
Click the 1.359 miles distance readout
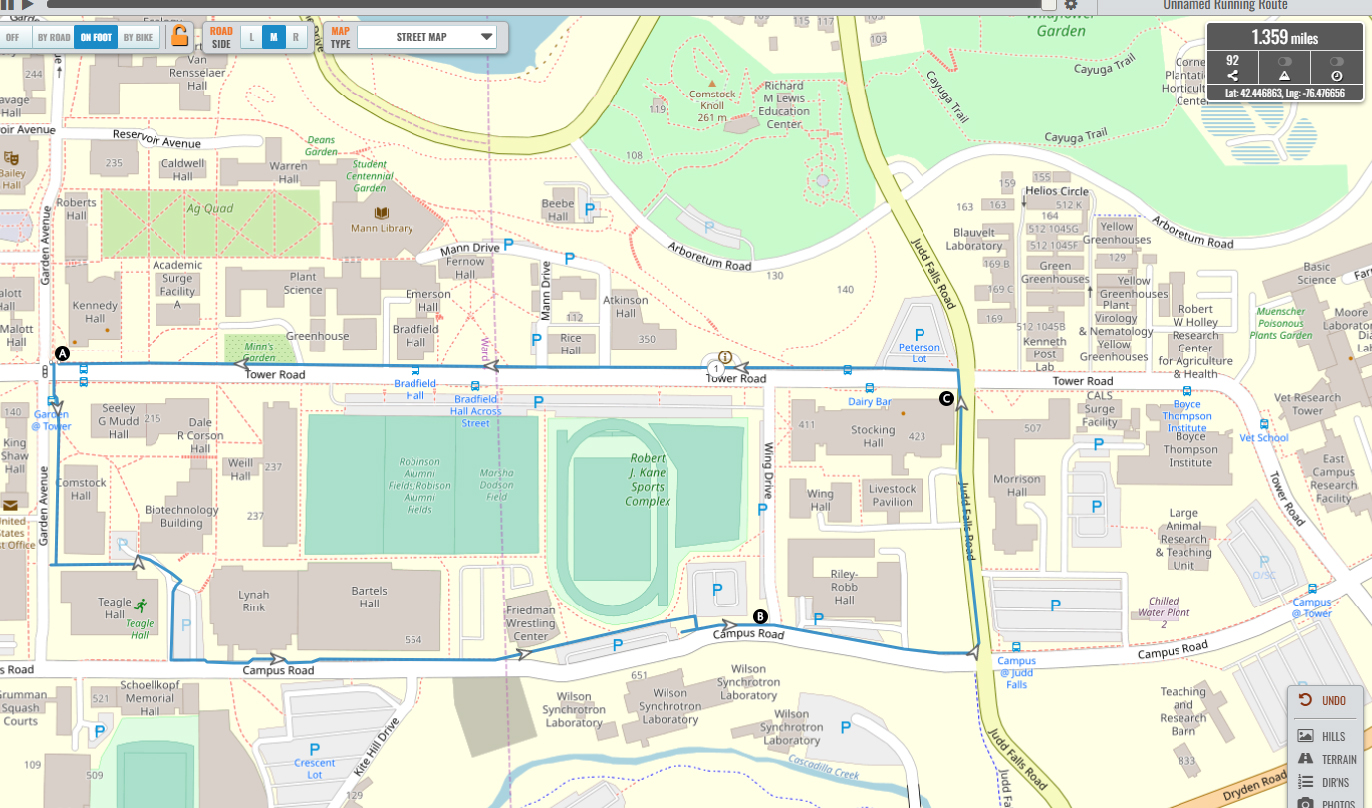click(x=1284, y=38)
